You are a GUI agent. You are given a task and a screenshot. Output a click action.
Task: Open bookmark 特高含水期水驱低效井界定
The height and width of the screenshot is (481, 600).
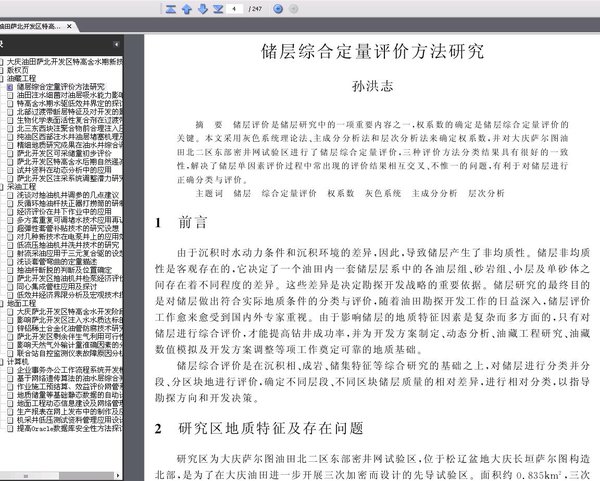tap(70, 103)
